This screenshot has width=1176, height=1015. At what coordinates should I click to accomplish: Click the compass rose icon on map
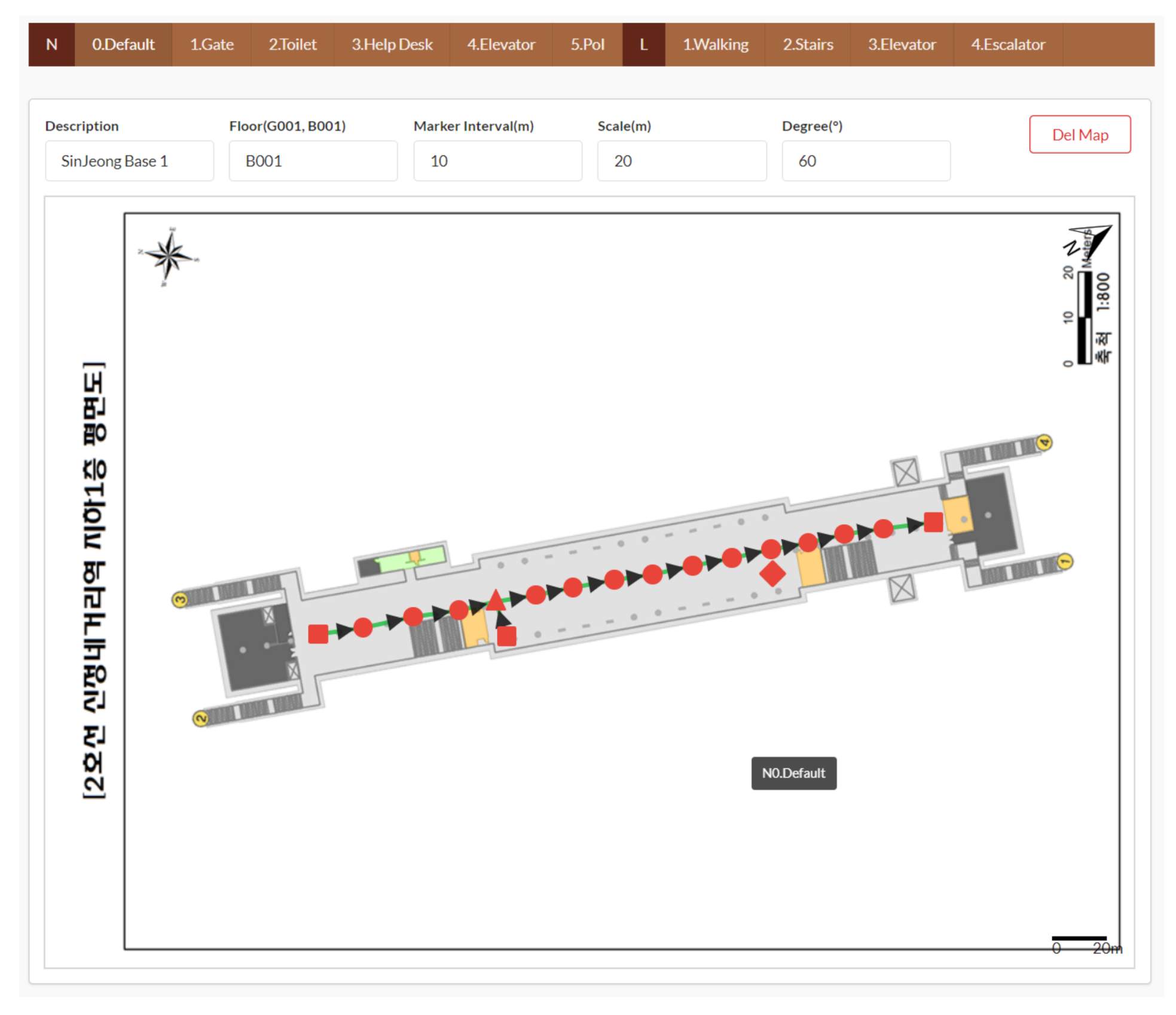pyautogui.click(x=169, y=257)
